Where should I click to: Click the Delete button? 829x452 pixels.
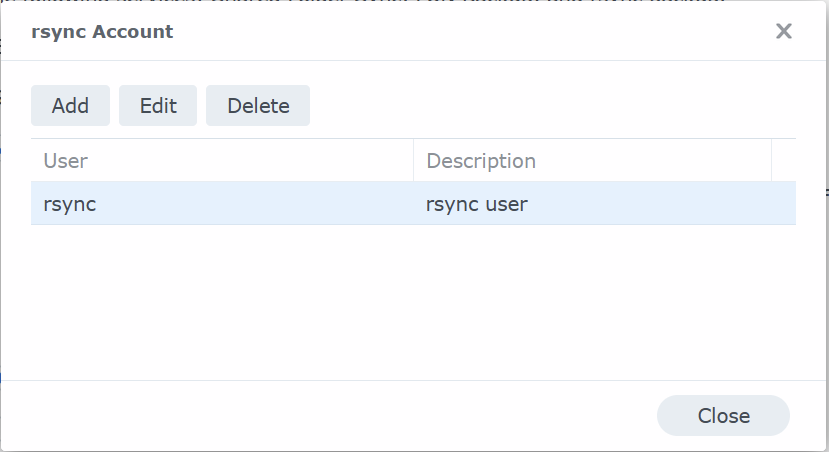(x=258, y=106)
